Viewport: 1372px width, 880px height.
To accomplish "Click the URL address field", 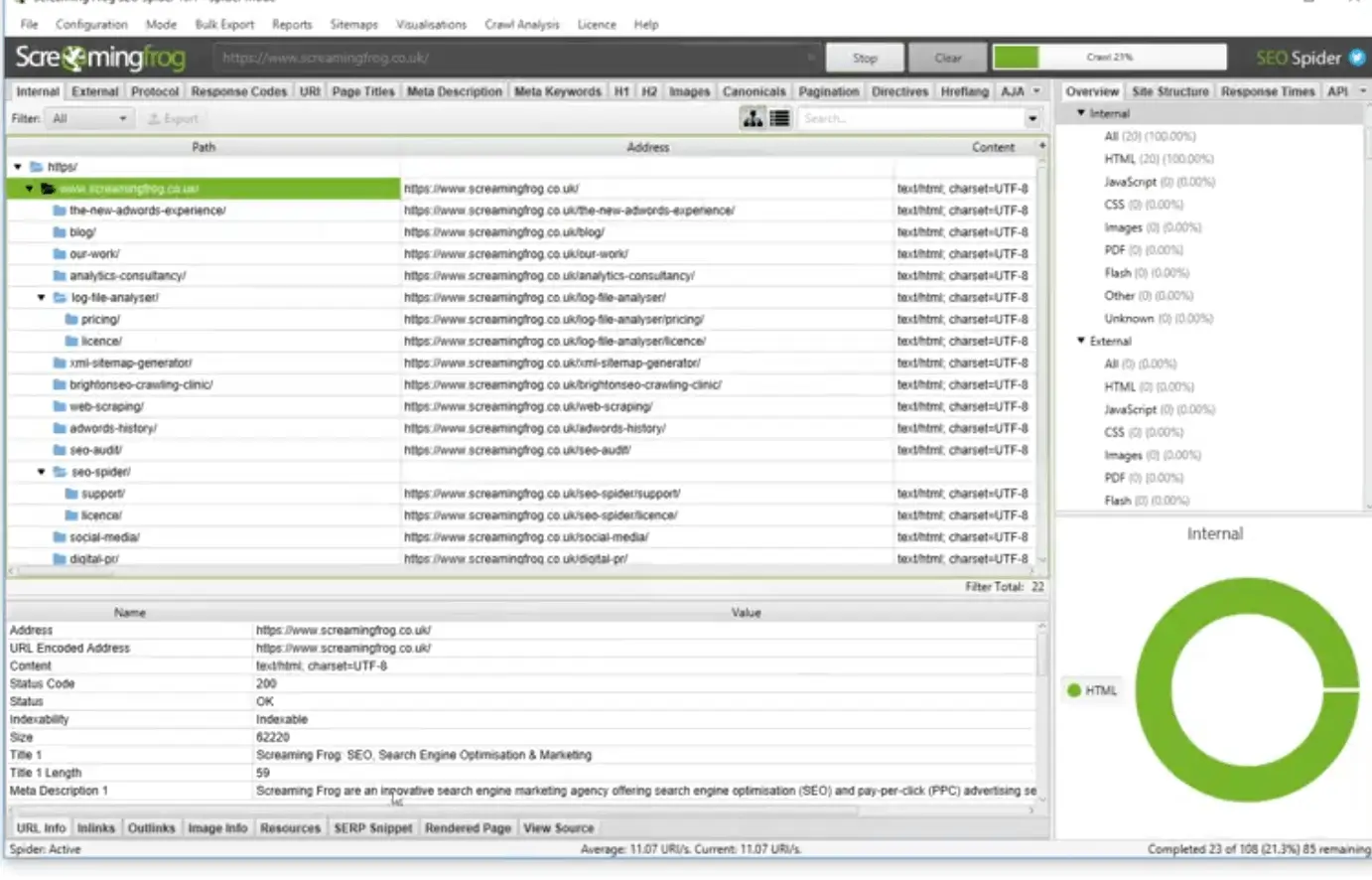I will click(x=518, y=58).
